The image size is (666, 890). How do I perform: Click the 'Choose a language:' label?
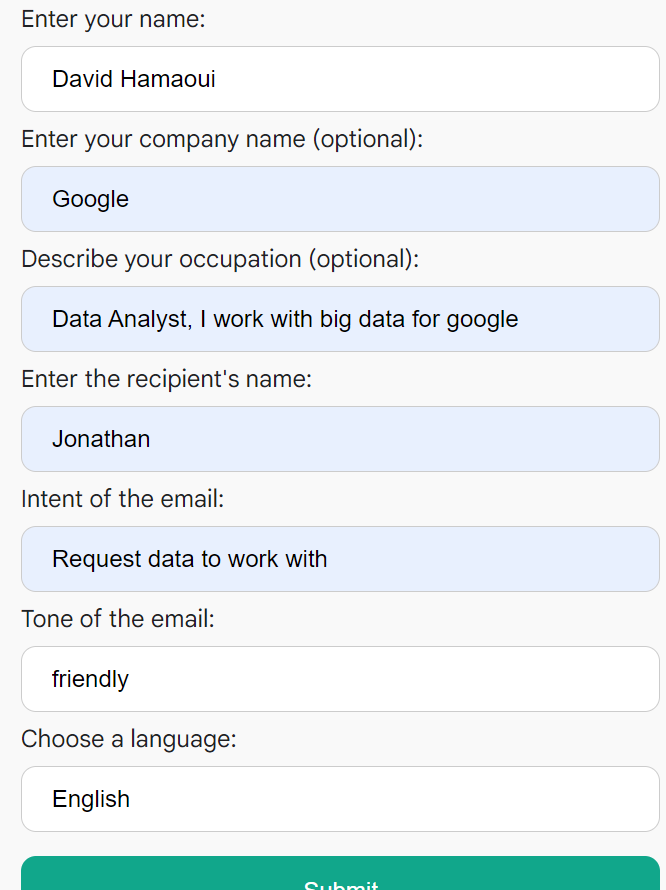tap(128, 740)
